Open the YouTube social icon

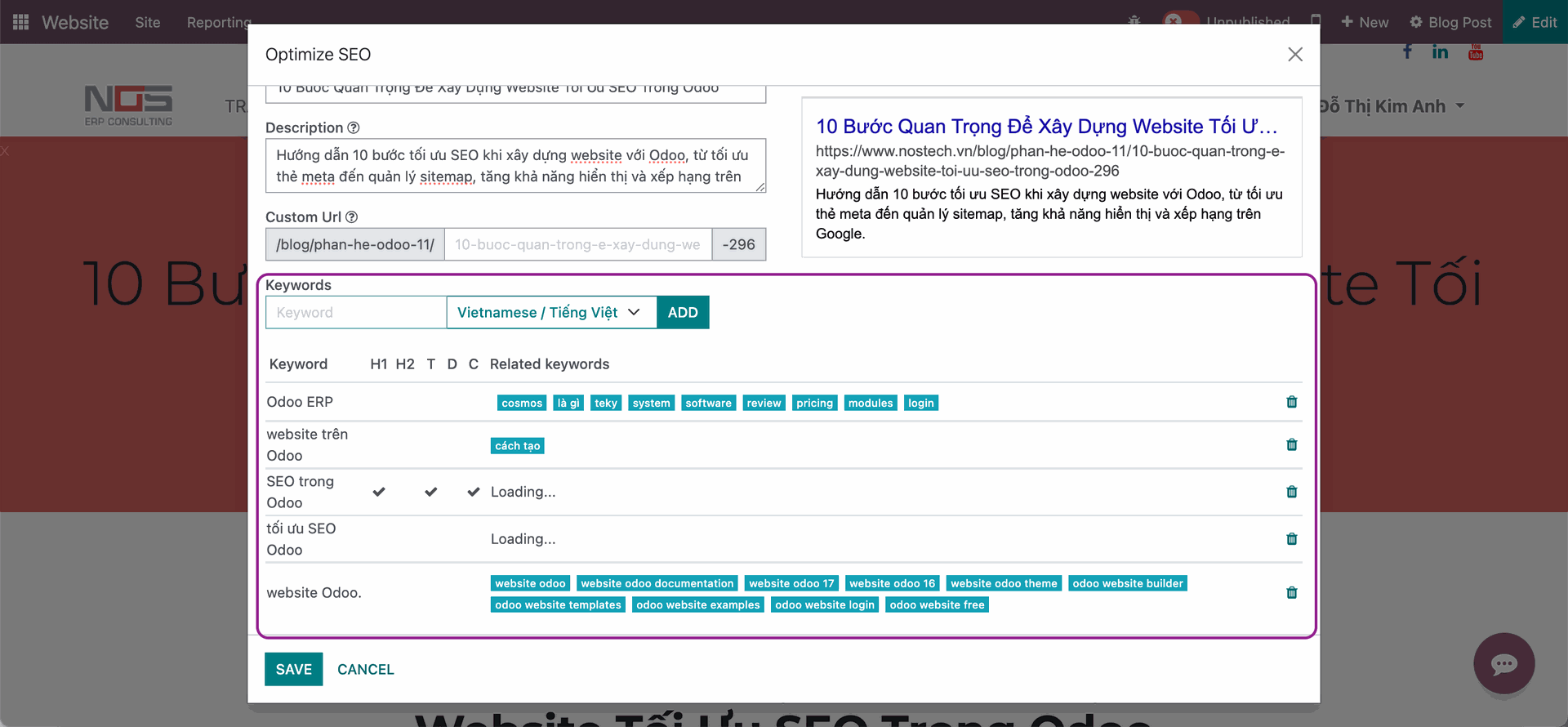coord(1476,52)
